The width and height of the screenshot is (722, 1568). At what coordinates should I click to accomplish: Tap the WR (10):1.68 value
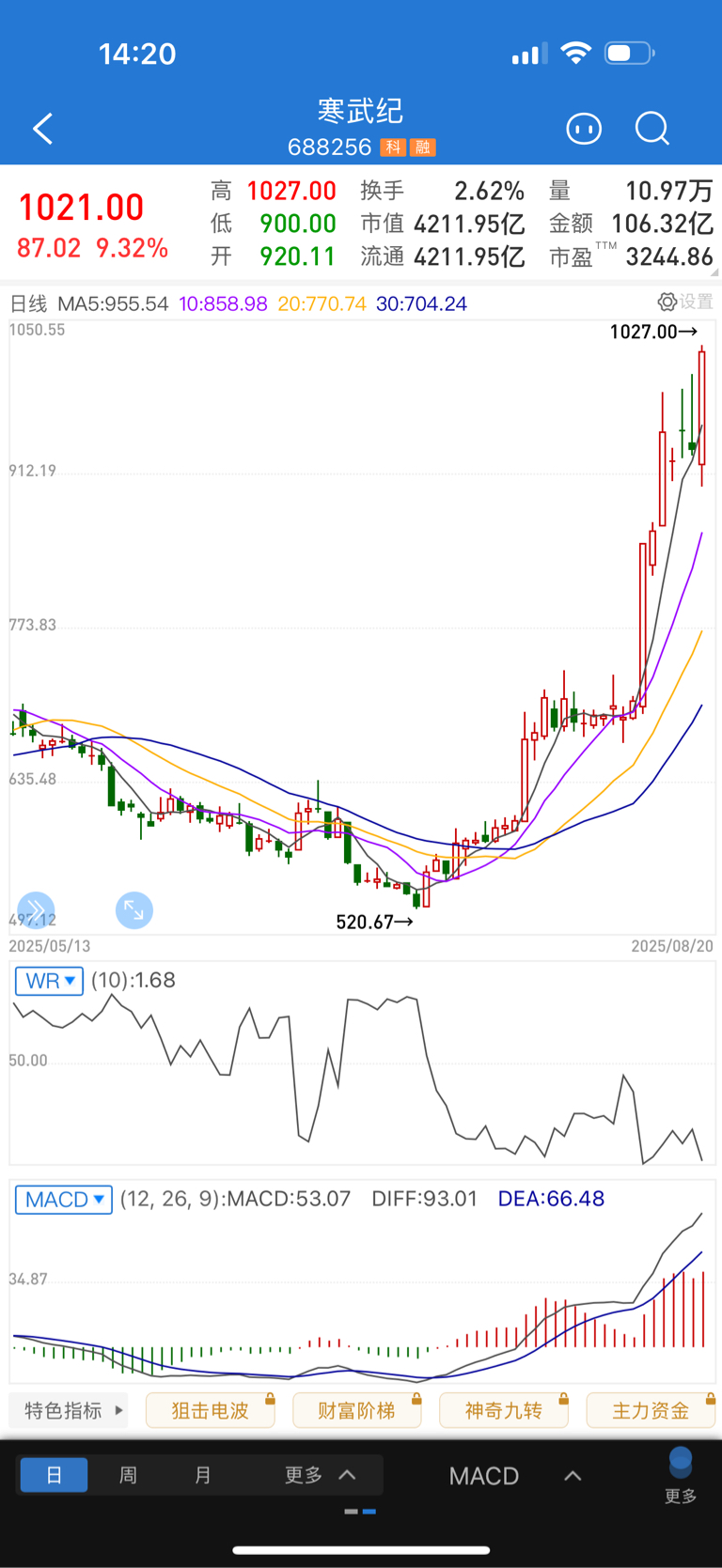coord(133,980)
